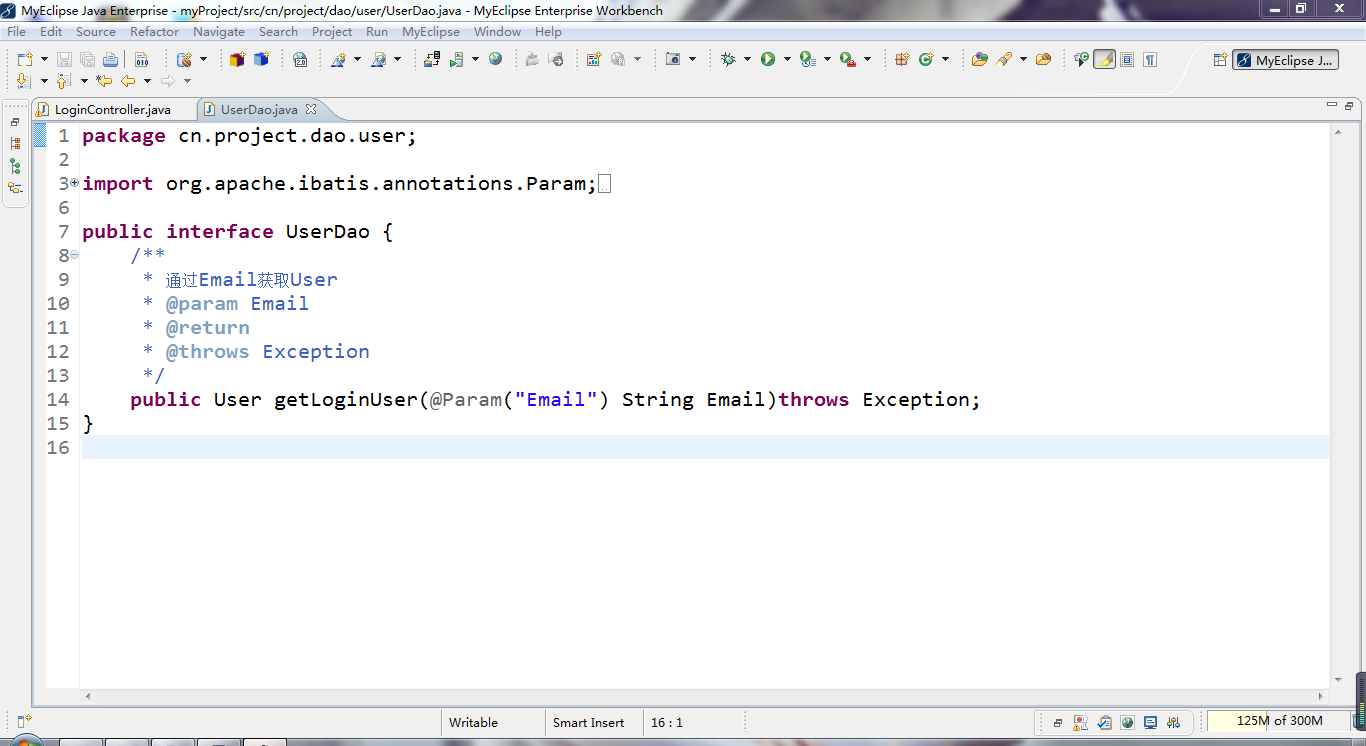Click the Last Edit Location icon
Image resolution: width=1366 pixels, height=746 pixels.
coord(104,81)
